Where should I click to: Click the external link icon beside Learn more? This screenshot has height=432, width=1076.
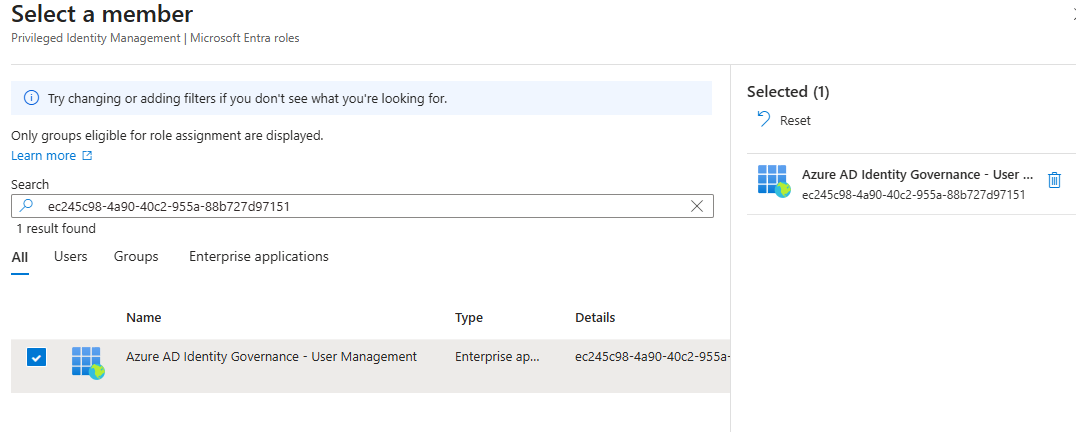pos(87,156)
